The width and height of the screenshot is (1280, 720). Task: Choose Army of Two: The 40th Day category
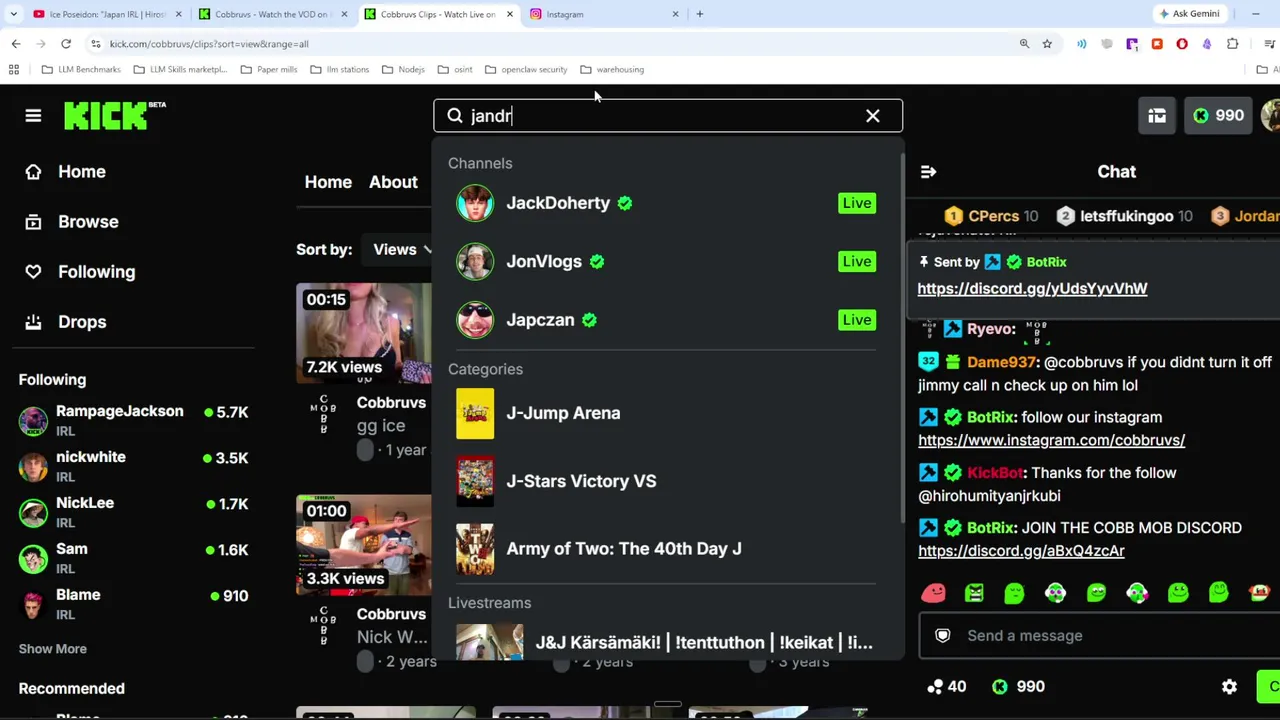pos(666,549)
